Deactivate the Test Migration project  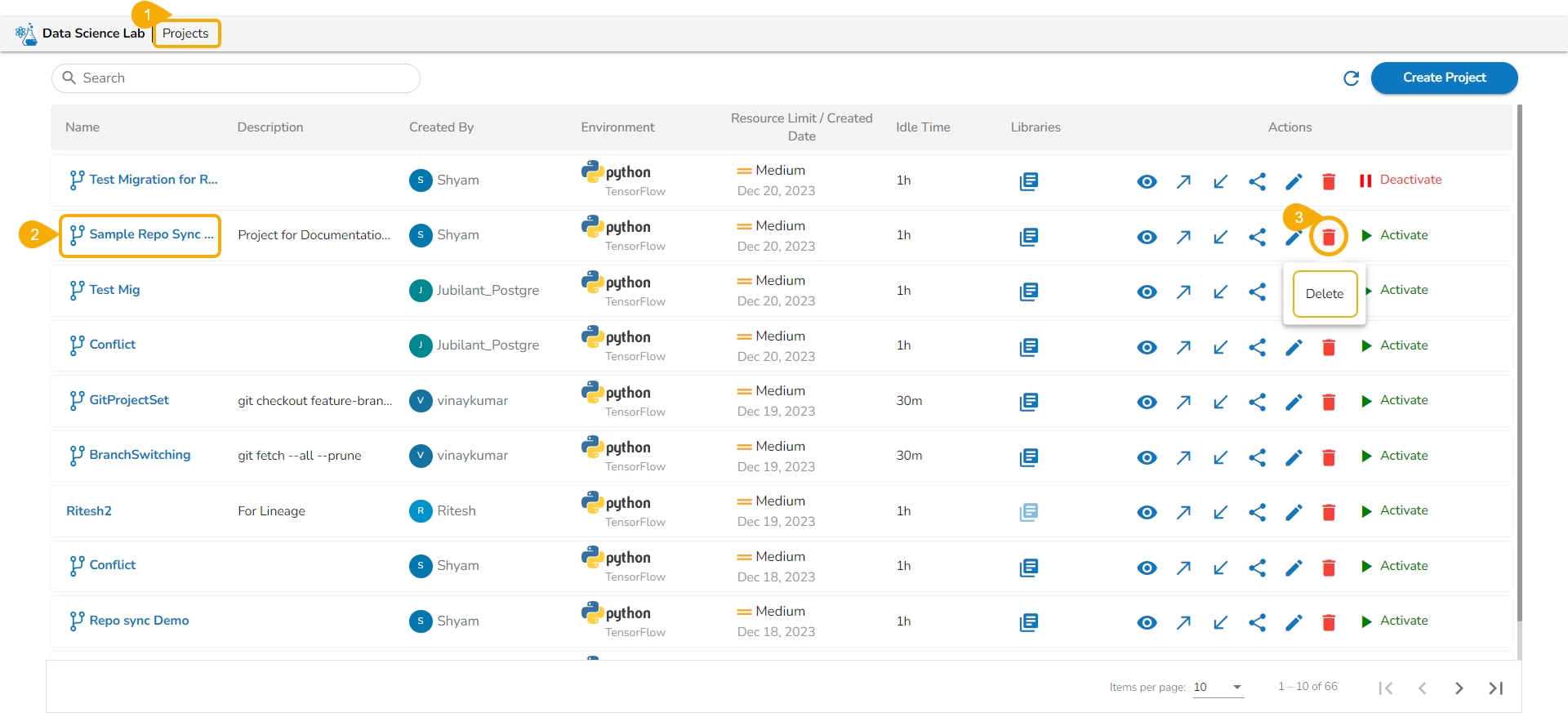(x=1400, y=180)
